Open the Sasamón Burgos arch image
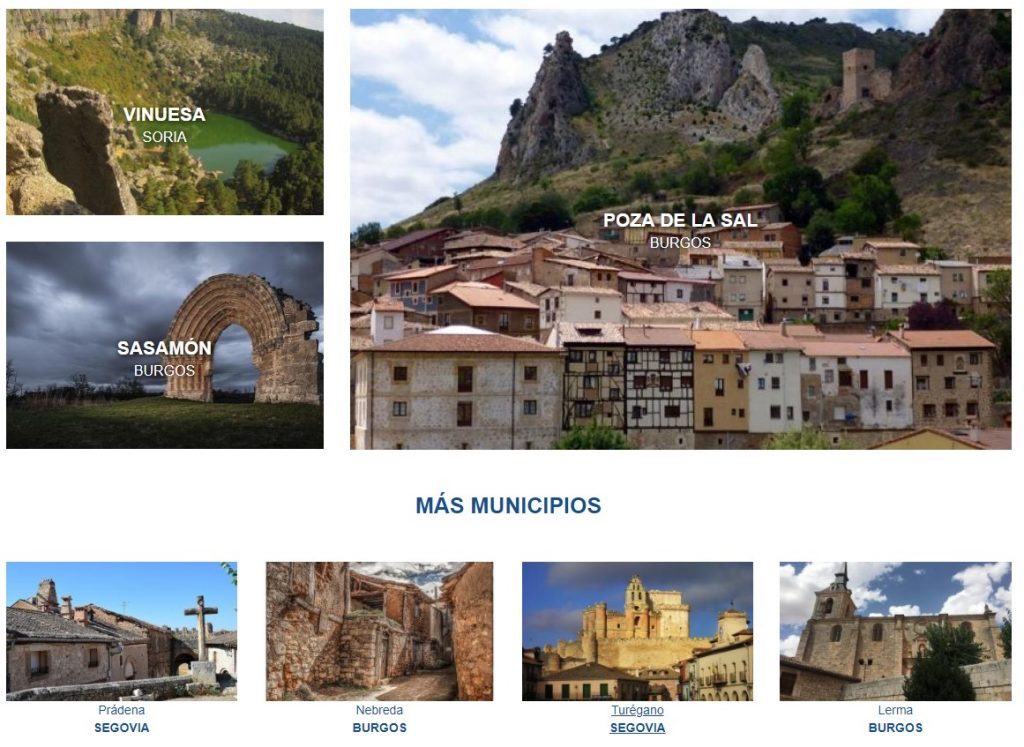 [165, 345]
